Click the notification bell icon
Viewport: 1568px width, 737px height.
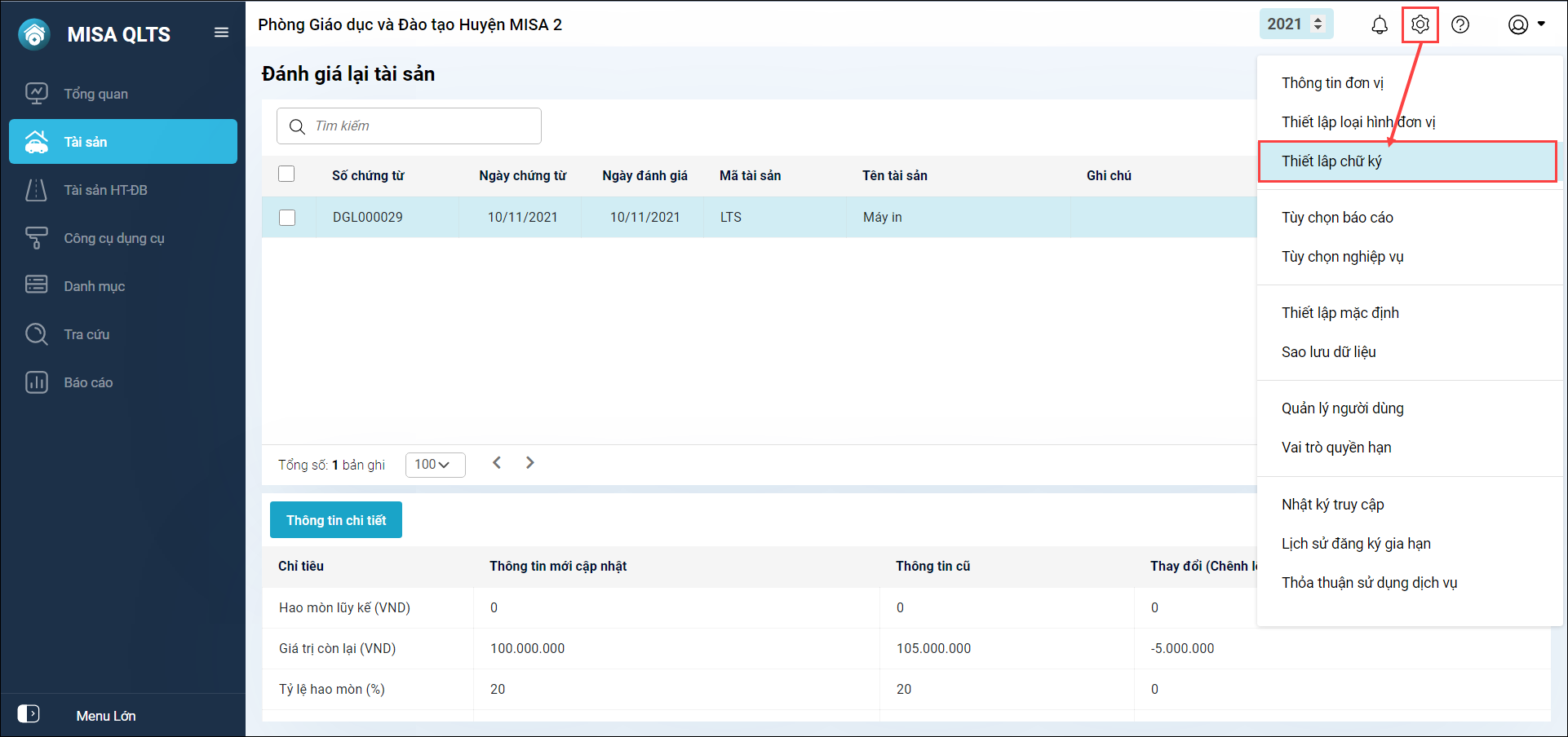click(x=1379, y=25)
